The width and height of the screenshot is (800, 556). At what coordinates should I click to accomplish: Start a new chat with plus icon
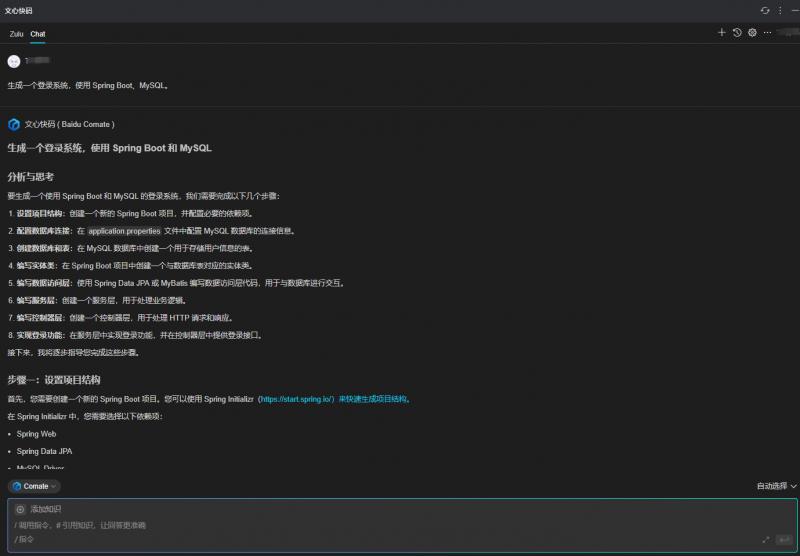click(x=722, y=33)
